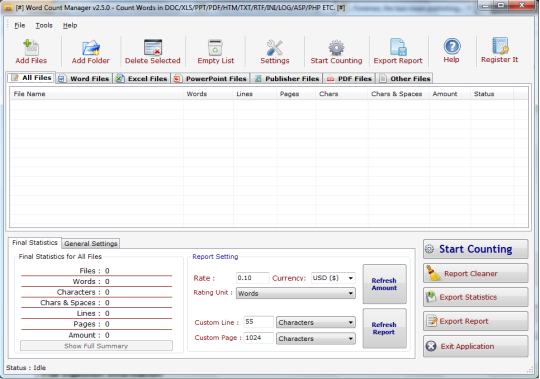Switch to the Other Files tab

404,79
